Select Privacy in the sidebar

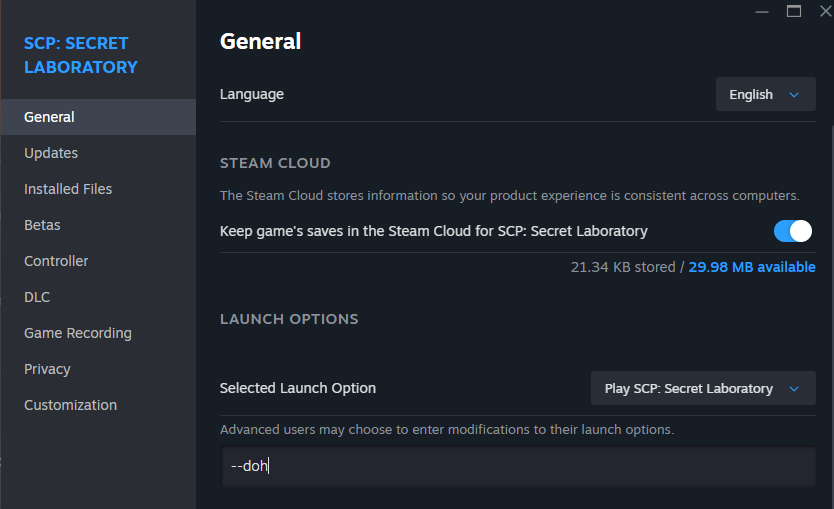[x=47, y=369]
